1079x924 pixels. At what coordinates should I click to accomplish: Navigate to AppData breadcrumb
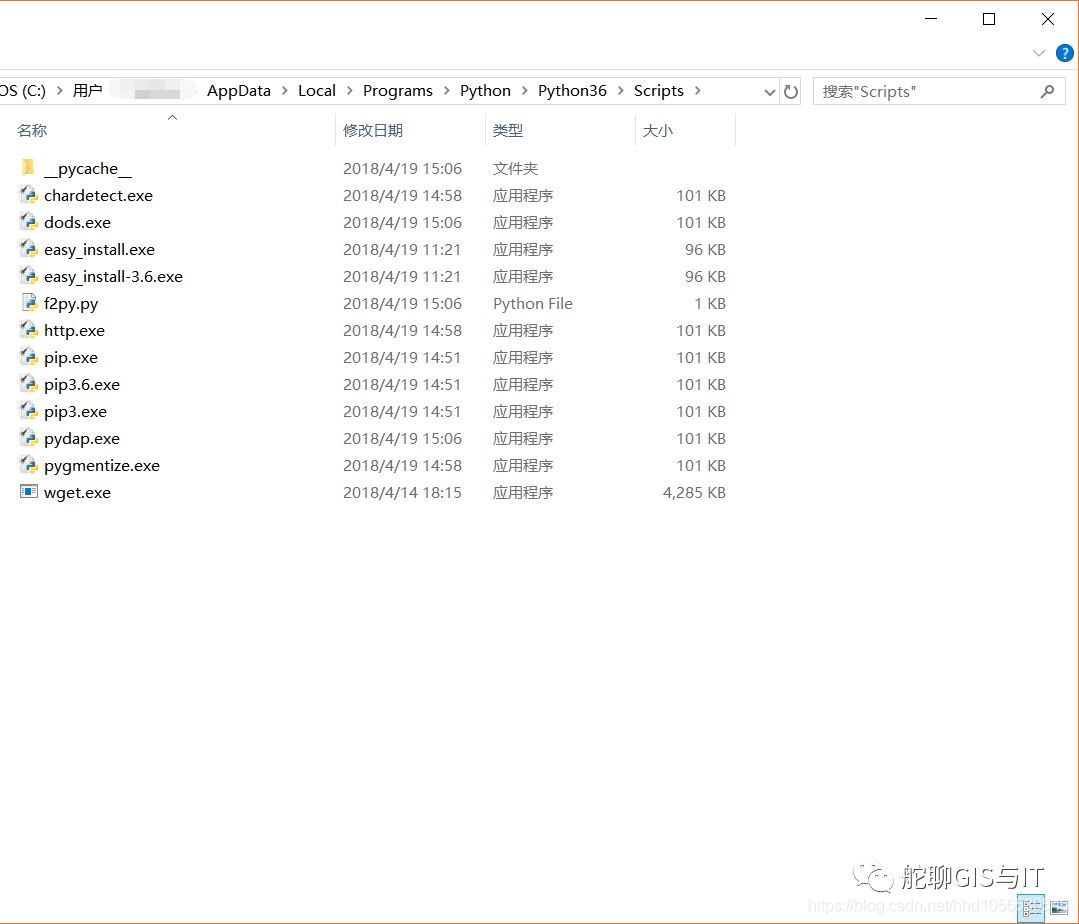239,91
